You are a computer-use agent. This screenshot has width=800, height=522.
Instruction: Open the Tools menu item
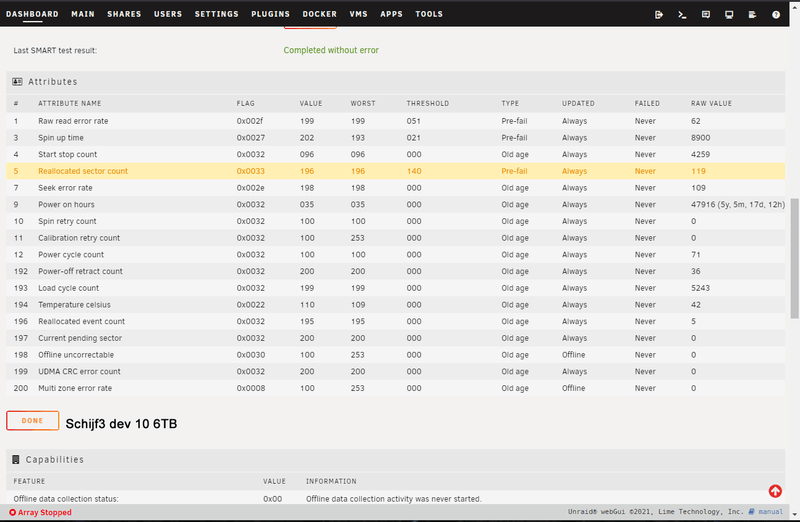click(x=429, y=14)
